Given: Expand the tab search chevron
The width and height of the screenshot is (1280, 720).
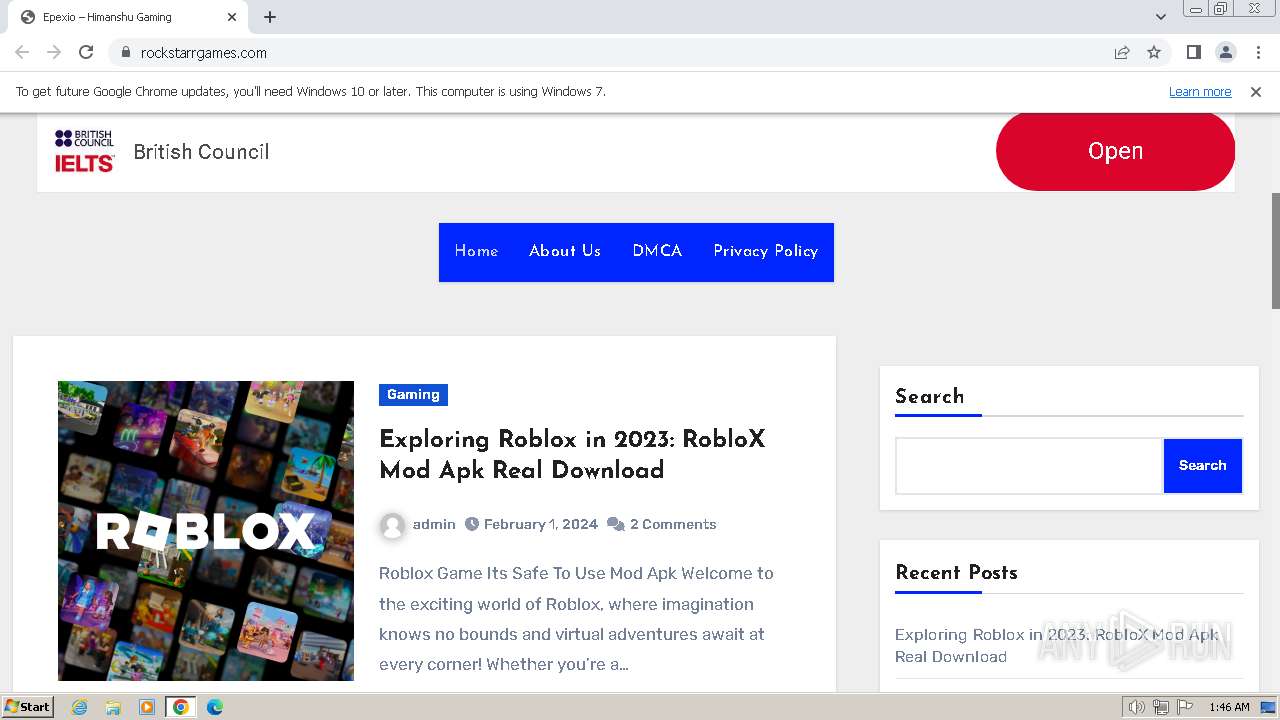Looking at the screenshot, I should [x=1160, y=17].
